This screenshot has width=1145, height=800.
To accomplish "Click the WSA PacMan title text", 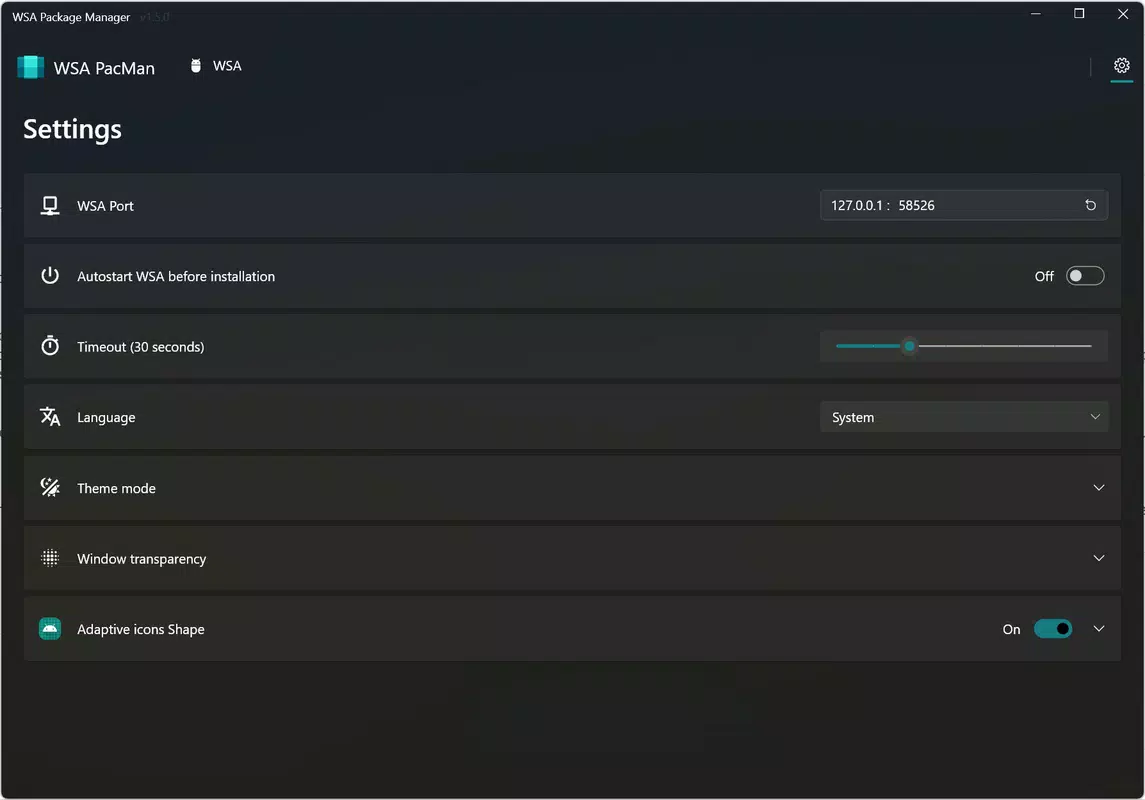I will tap(104, 68).
